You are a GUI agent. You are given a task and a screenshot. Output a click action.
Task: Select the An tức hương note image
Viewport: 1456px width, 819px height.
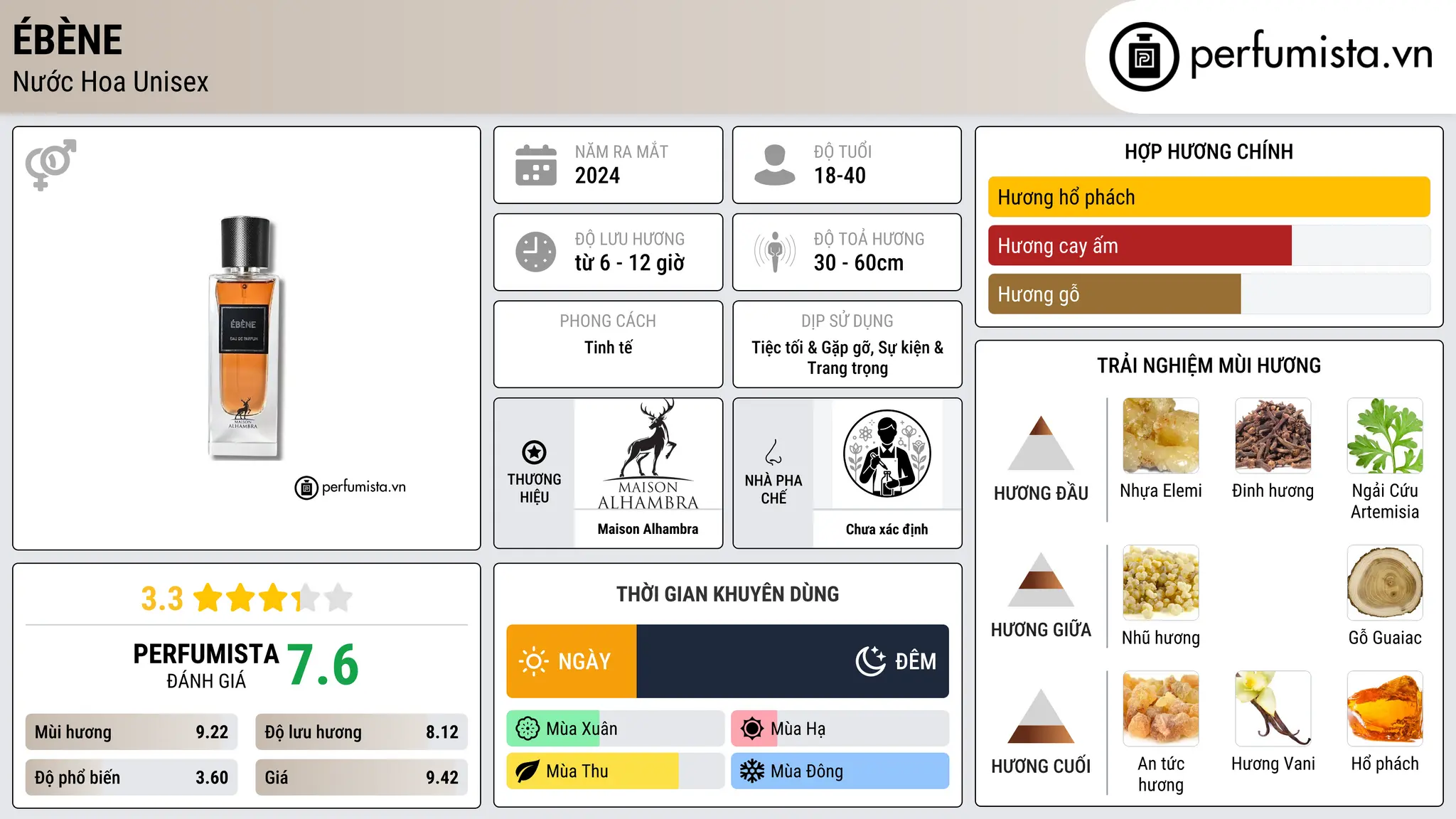[1160, 709]
